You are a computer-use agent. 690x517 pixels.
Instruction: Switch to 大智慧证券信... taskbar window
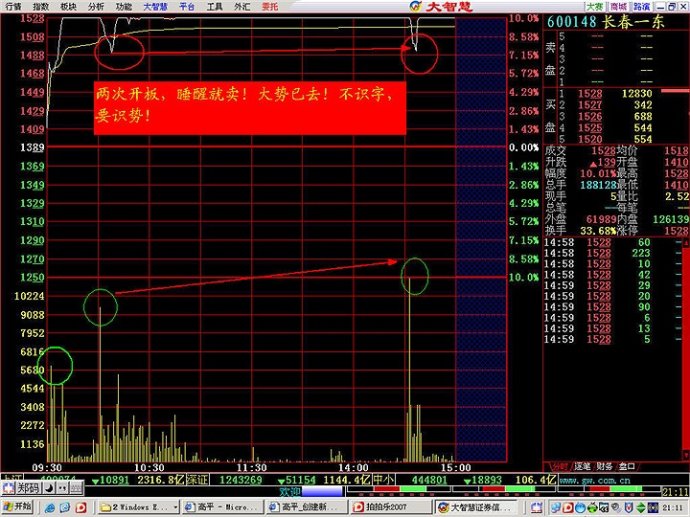click(474, 507)
